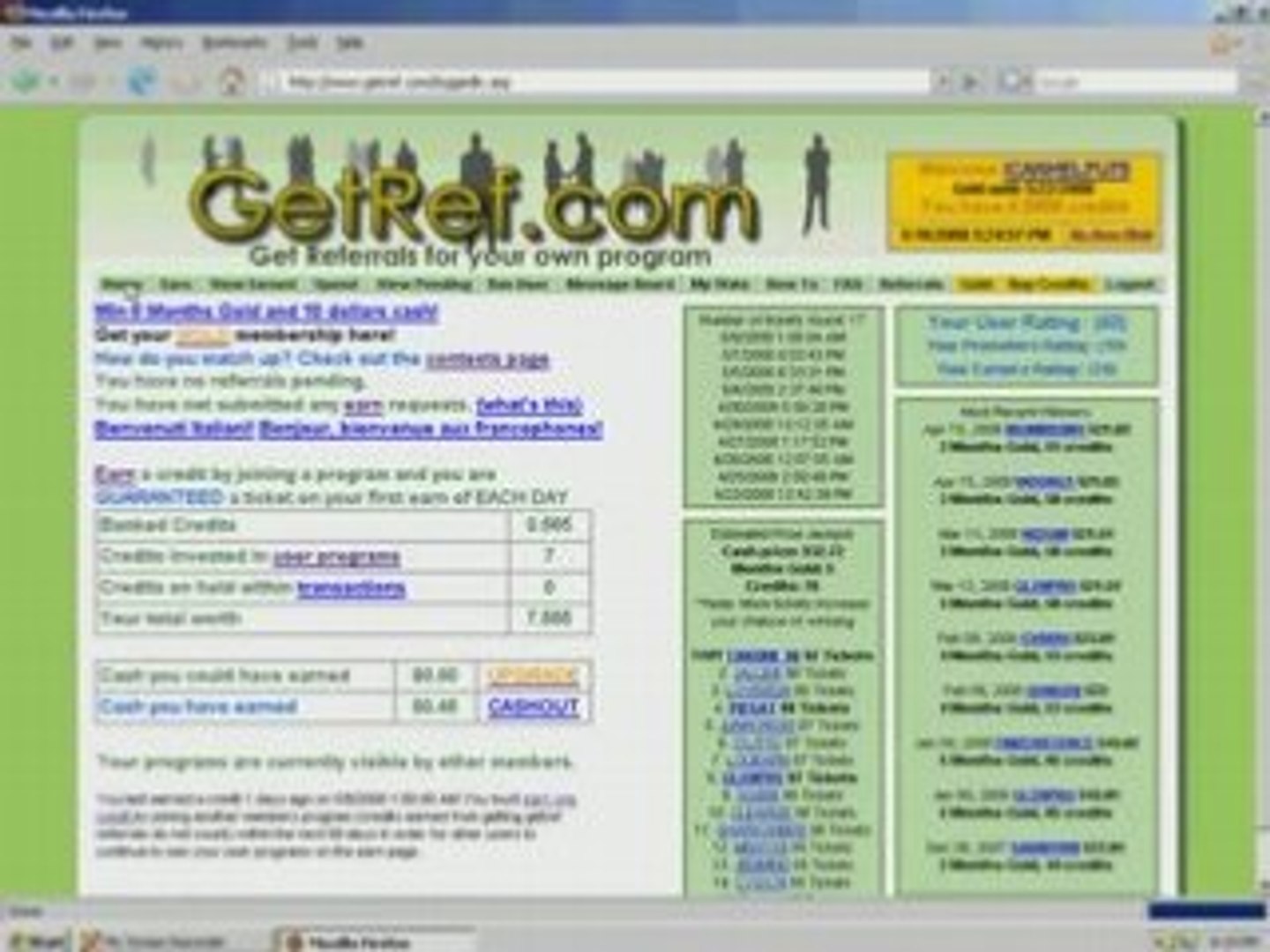Go to the browser Home page icon
This screenshot has width=1270, height=952.
tap(230, 82)
